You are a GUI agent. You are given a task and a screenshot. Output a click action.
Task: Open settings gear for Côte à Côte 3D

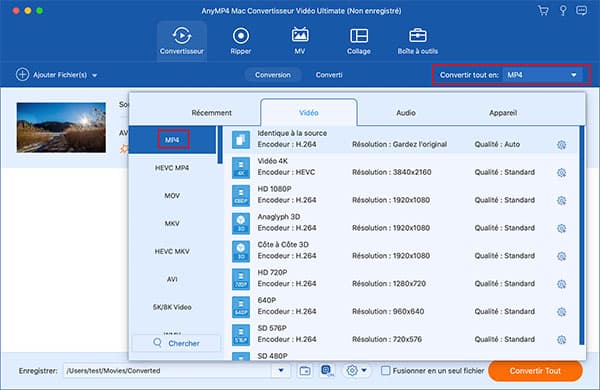click(561, 256)
